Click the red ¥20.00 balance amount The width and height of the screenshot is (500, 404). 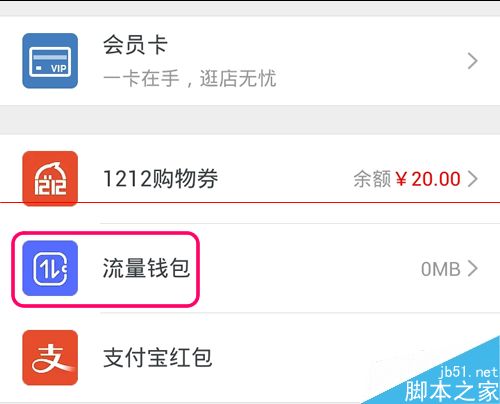pyautogui.click(x=428, y=179)
